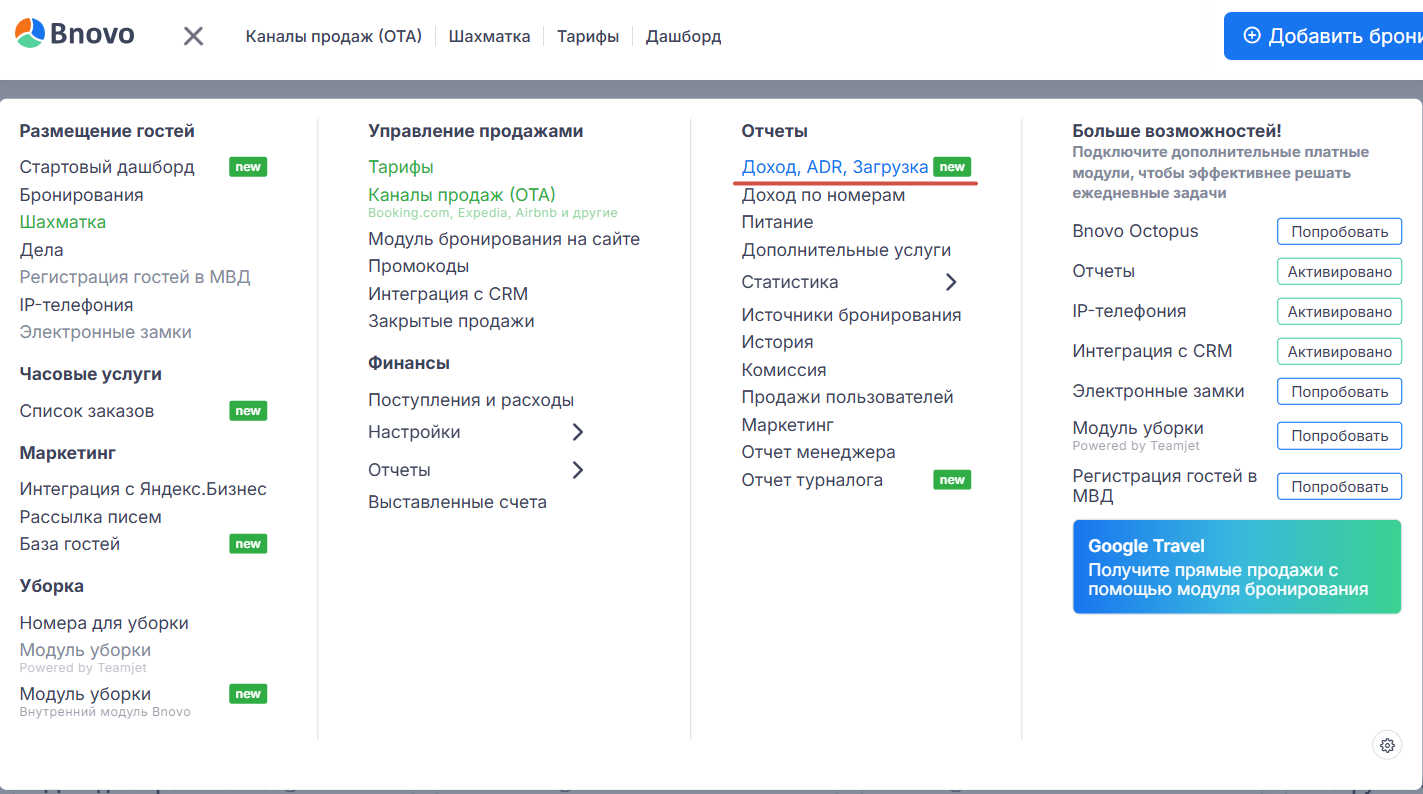Click the plus icon on Добавить бронирование
This screenshot has height=794, width=1423.
[x=1251, y=36]
